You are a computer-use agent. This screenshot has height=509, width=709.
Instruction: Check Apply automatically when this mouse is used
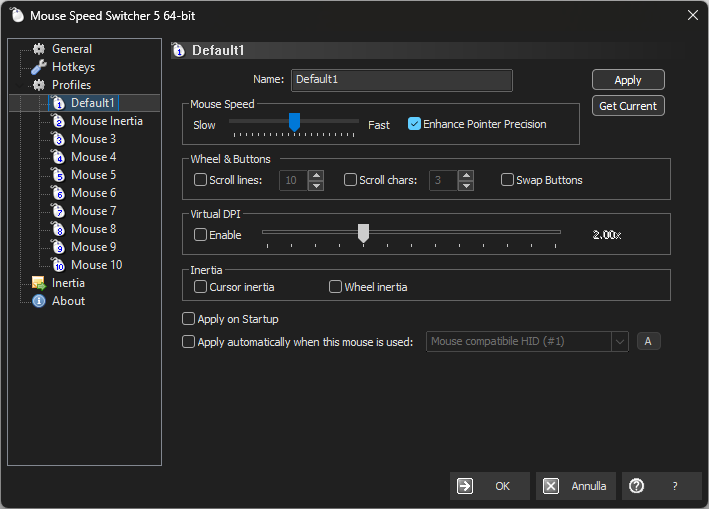(189, 342)
